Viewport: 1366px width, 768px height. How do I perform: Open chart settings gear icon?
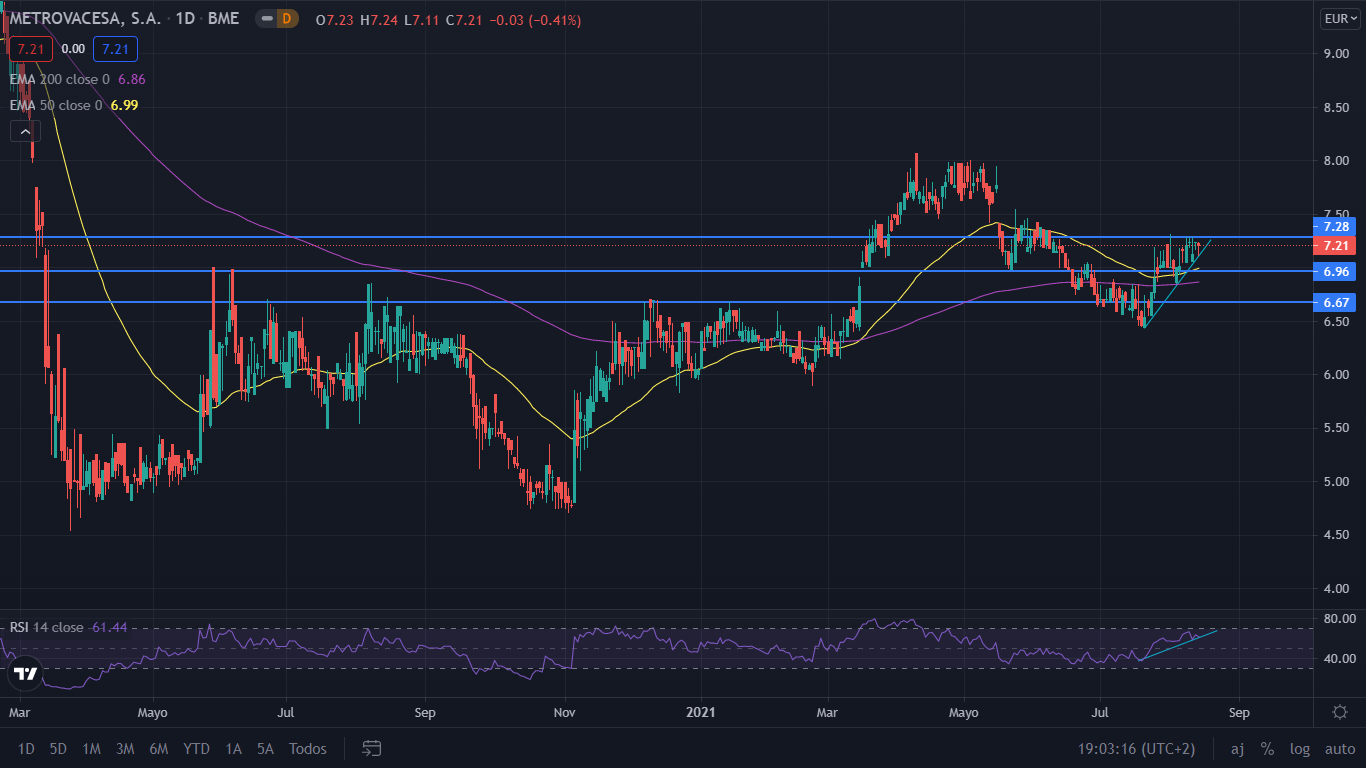click(1339, 712)
